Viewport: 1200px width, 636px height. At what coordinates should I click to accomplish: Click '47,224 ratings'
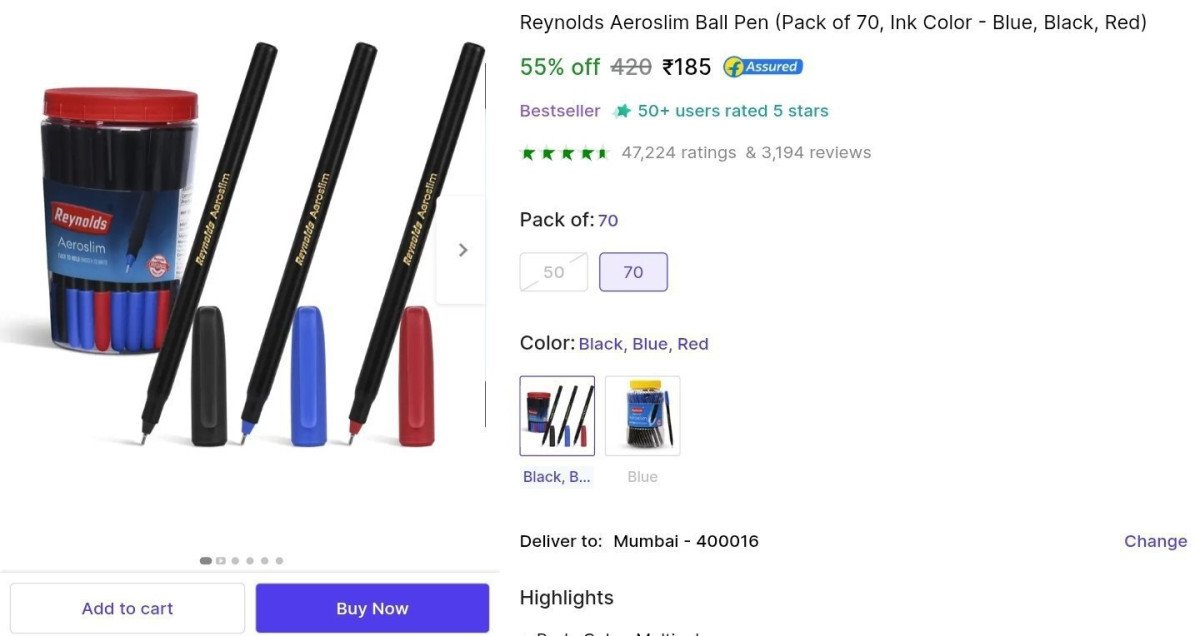(679, 152)
